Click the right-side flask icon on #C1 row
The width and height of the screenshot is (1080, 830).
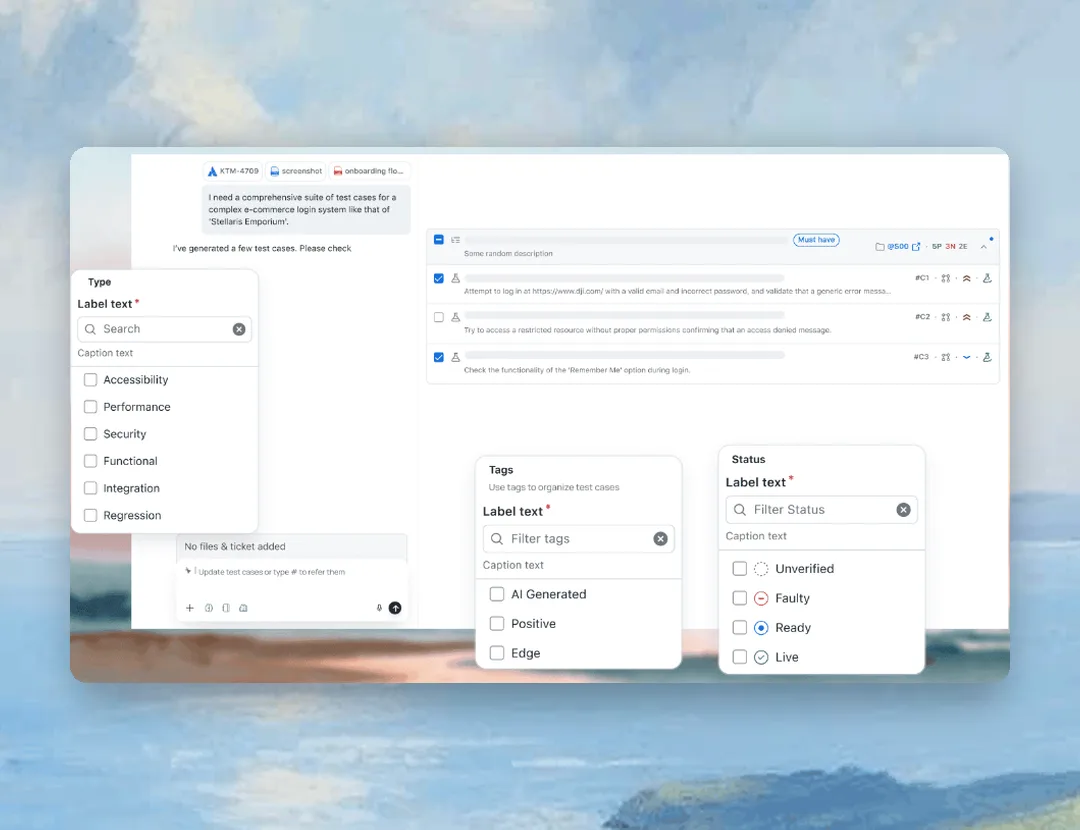987,278
